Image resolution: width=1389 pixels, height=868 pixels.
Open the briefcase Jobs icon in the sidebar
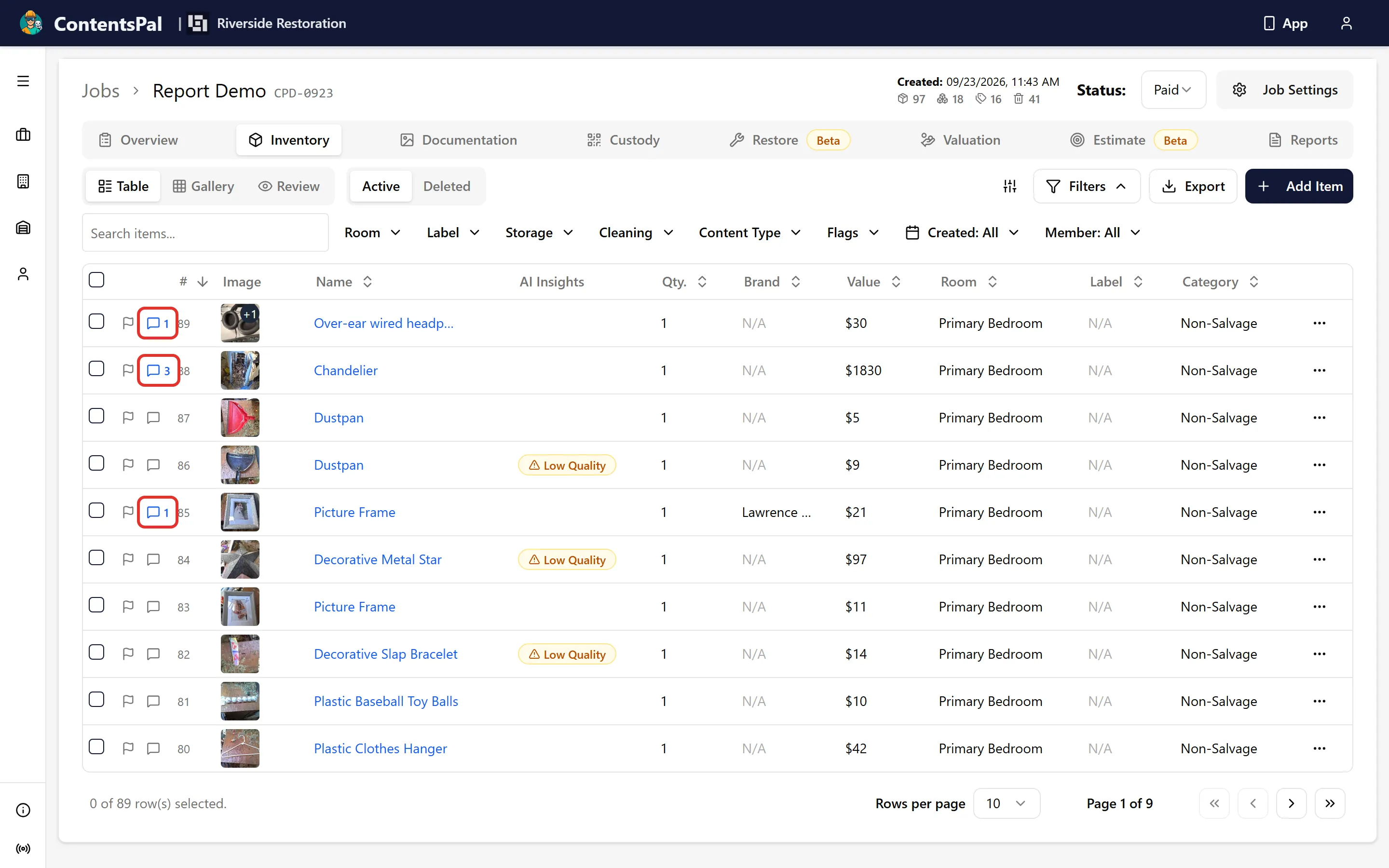(x=23, y=135)
